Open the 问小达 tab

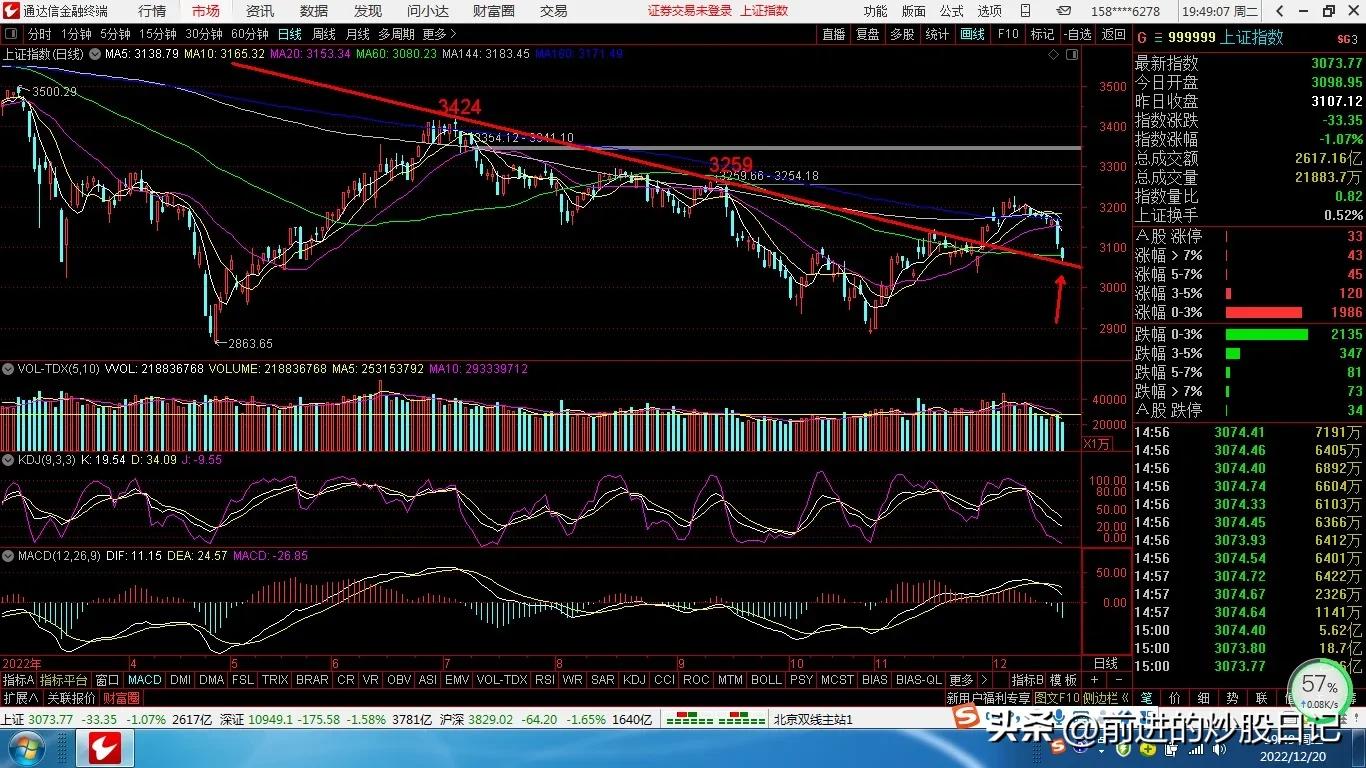tap(427, 11)
